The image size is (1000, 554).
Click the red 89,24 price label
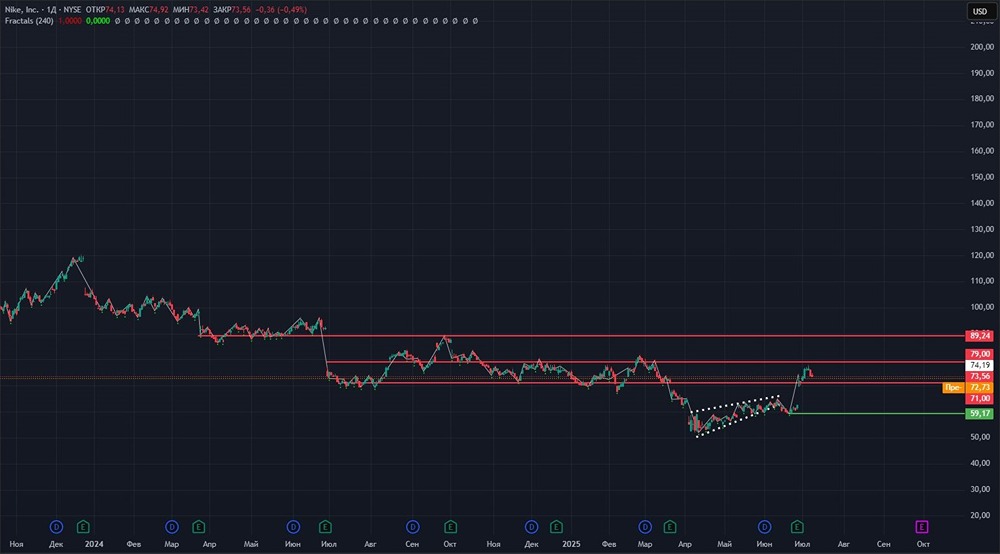pyautogui.click(x=980, y=335)
